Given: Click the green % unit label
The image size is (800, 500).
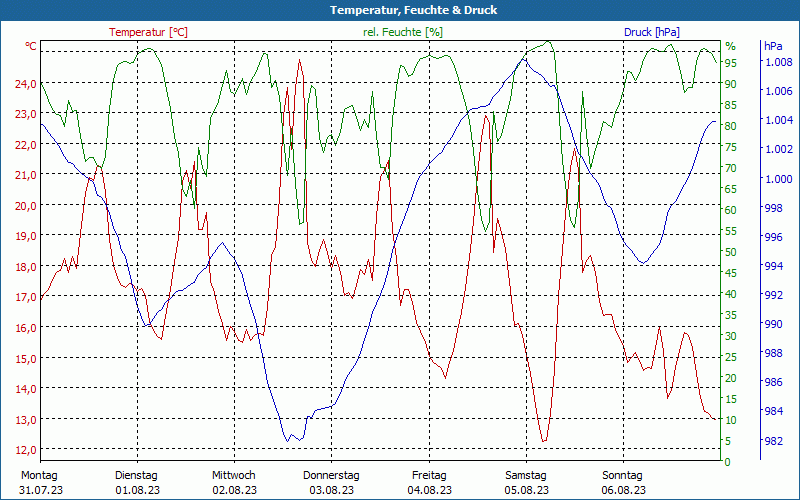Looking at the screenshot, I should click(x=730, y=46).
